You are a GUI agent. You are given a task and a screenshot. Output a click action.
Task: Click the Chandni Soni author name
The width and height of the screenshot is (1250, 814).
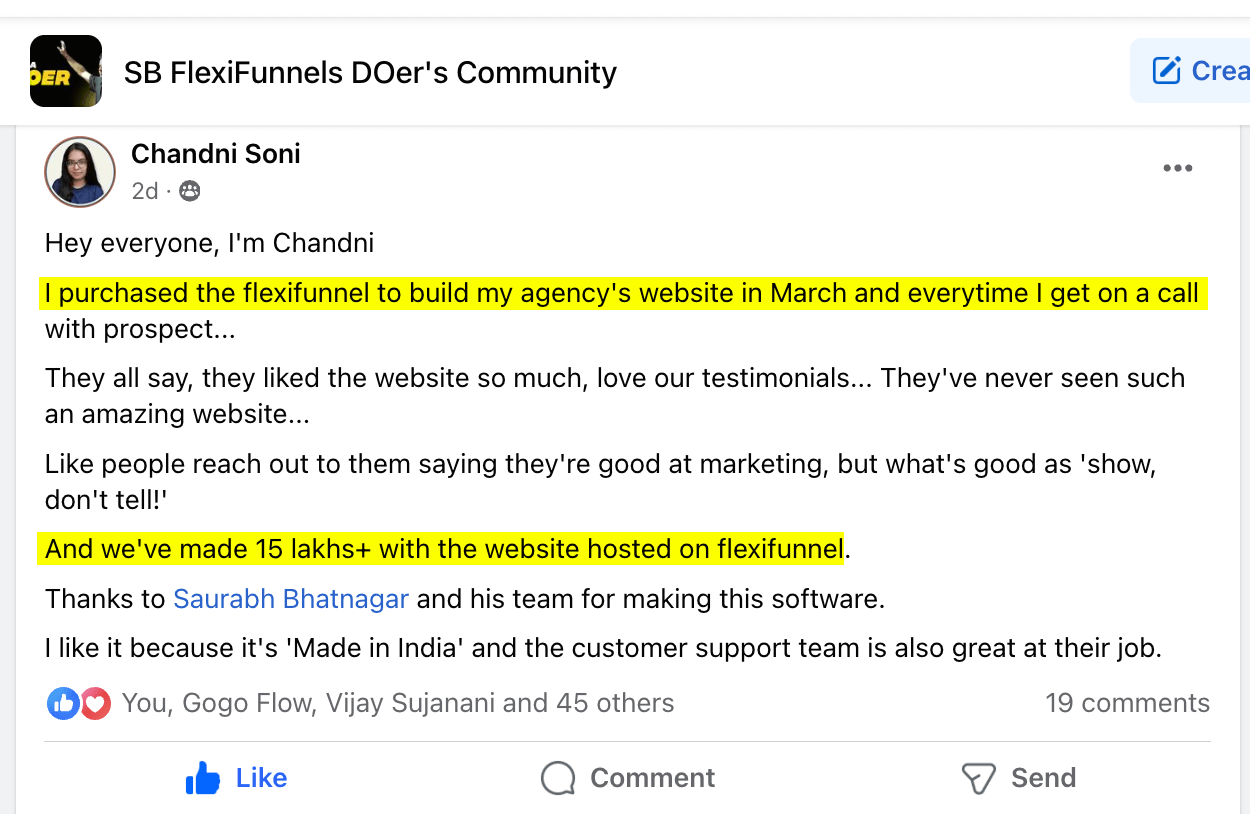click(216, 154)
